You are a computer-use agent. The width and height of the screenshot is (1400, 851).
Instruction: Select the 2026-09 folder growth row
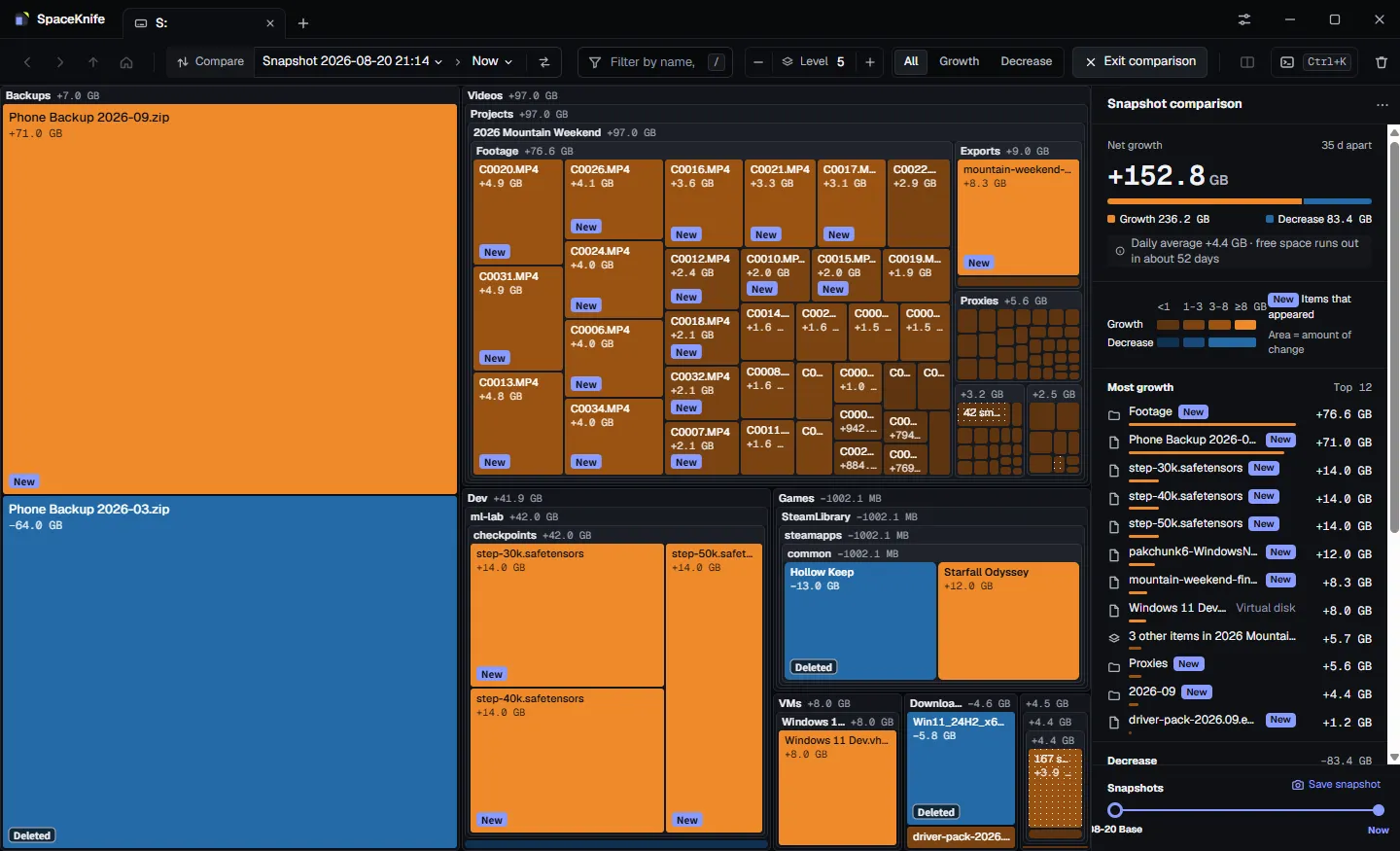pyautogui.click(x=1240, y=693)
